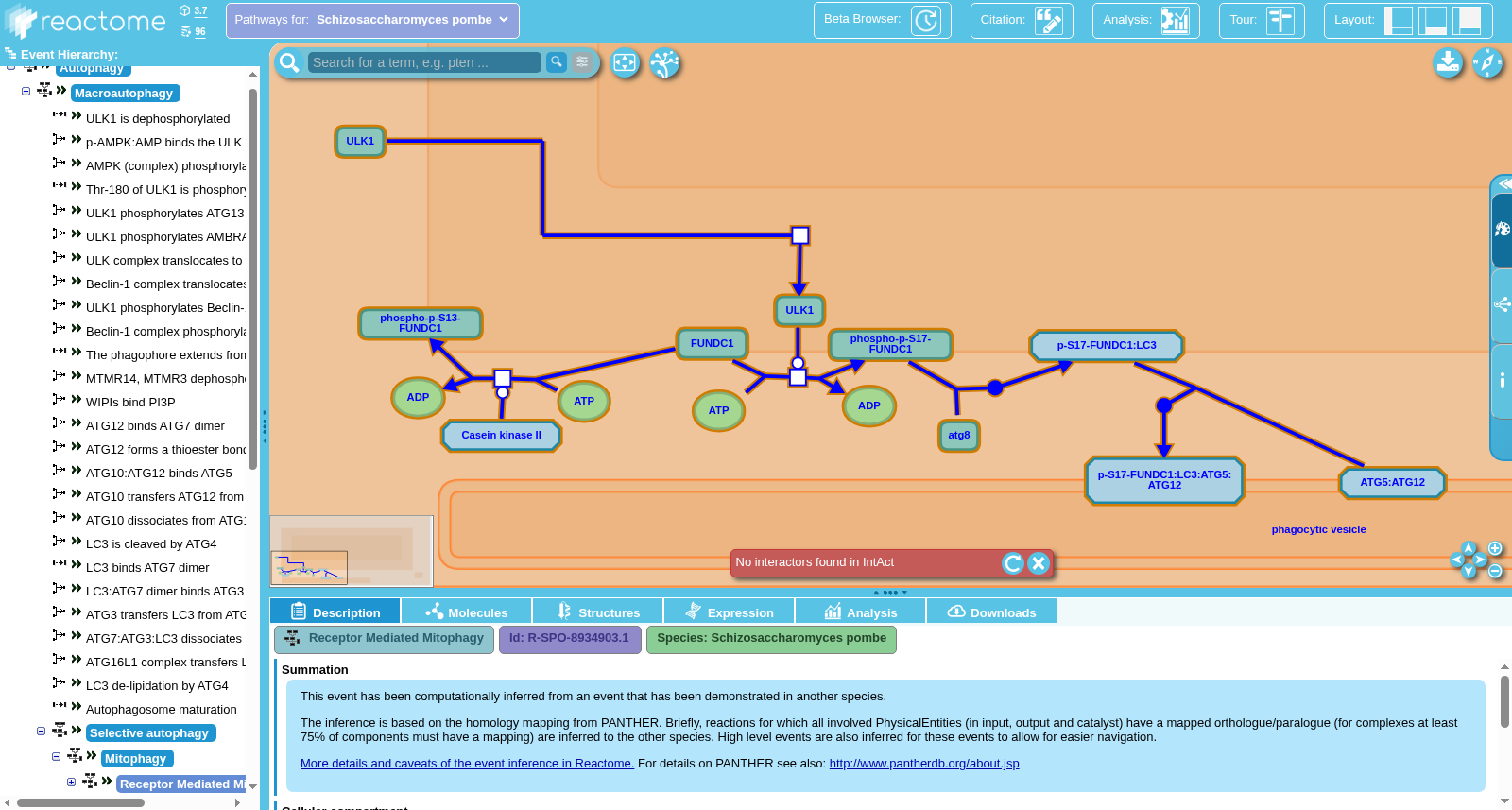The image size is (1512, 810).
Task: Open the pantherdb.org about link
Action: (924, 764)
